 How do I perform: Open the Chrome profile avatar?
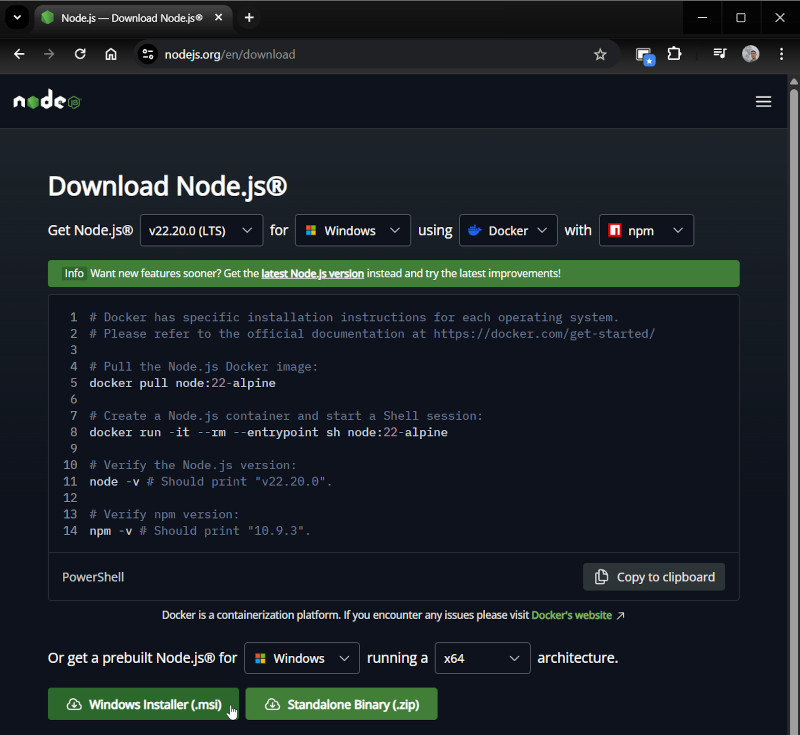click(750, 54)
